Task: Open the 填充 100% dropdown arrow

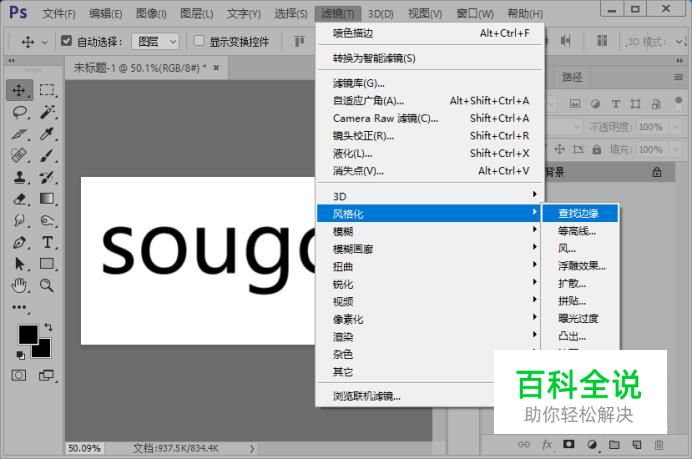Action: pyautogui.click(x=676, y=149)
